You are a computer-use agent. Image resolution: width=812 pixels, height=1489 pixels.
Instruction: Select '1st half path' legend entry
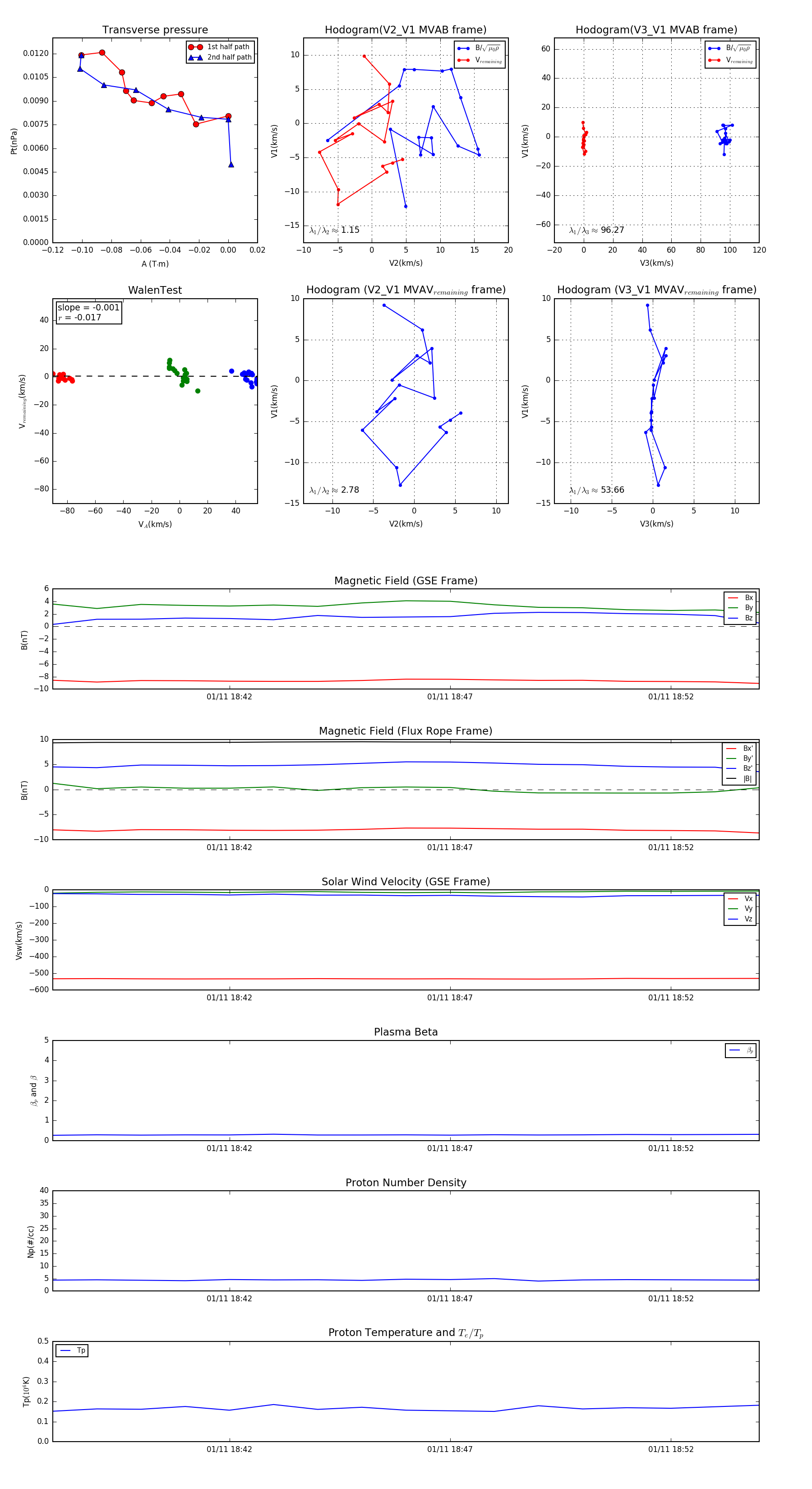point(220,47)
